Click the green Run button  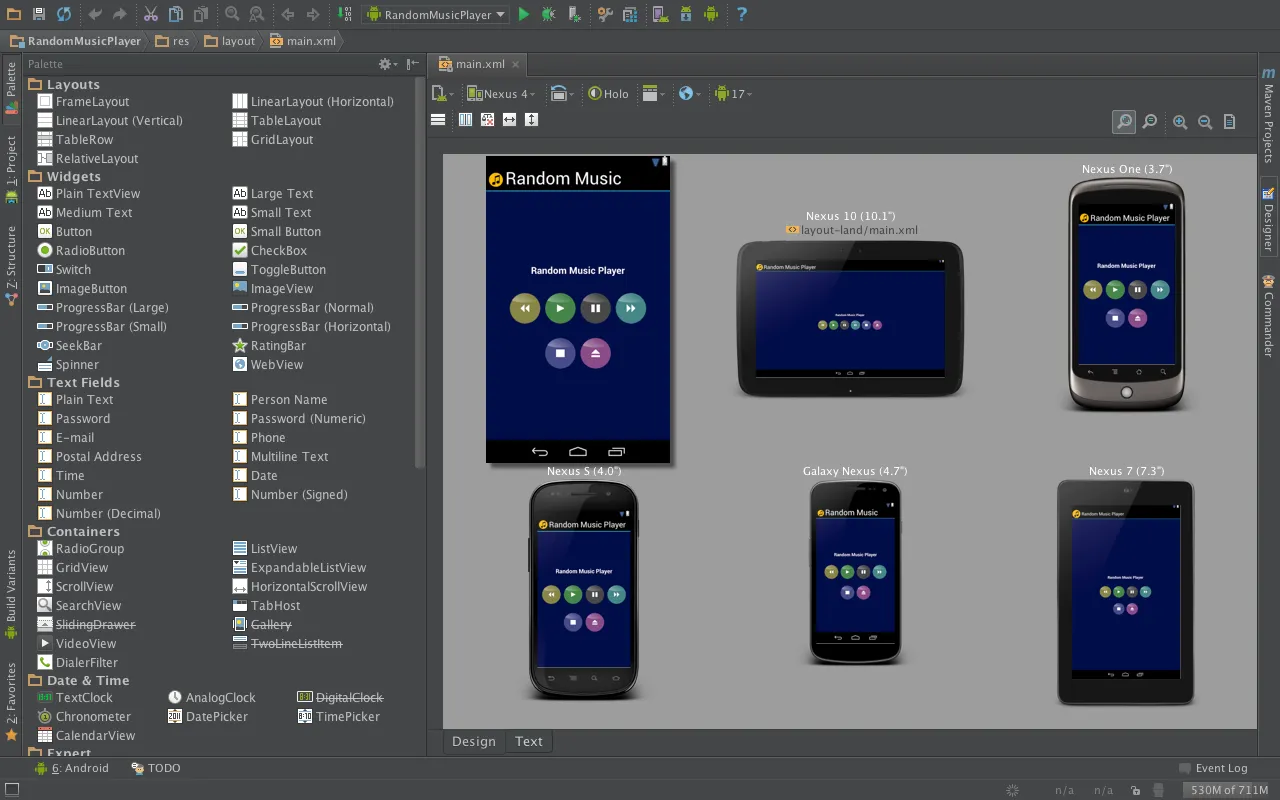(523, 14)
